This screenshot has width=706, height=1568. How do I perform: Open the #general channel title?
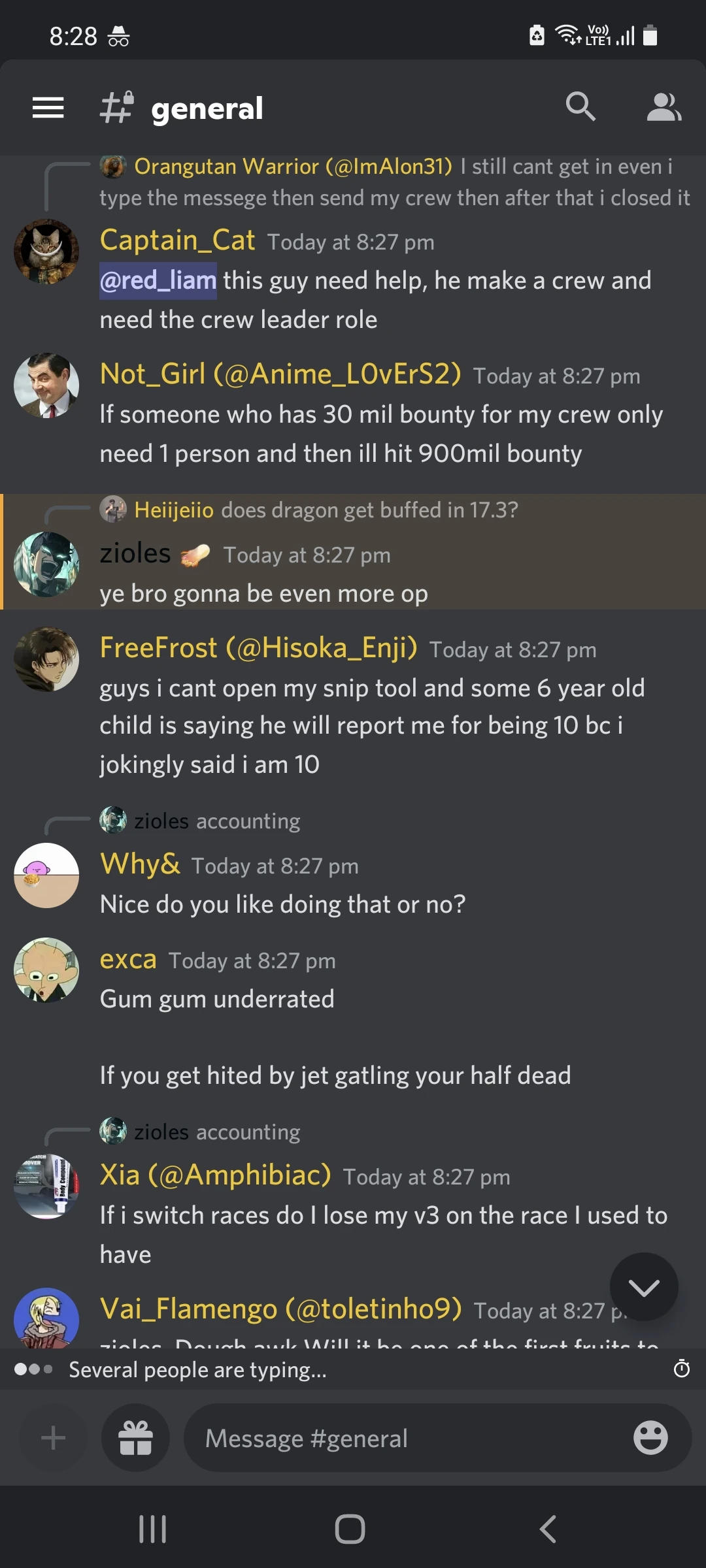point(207,108)
